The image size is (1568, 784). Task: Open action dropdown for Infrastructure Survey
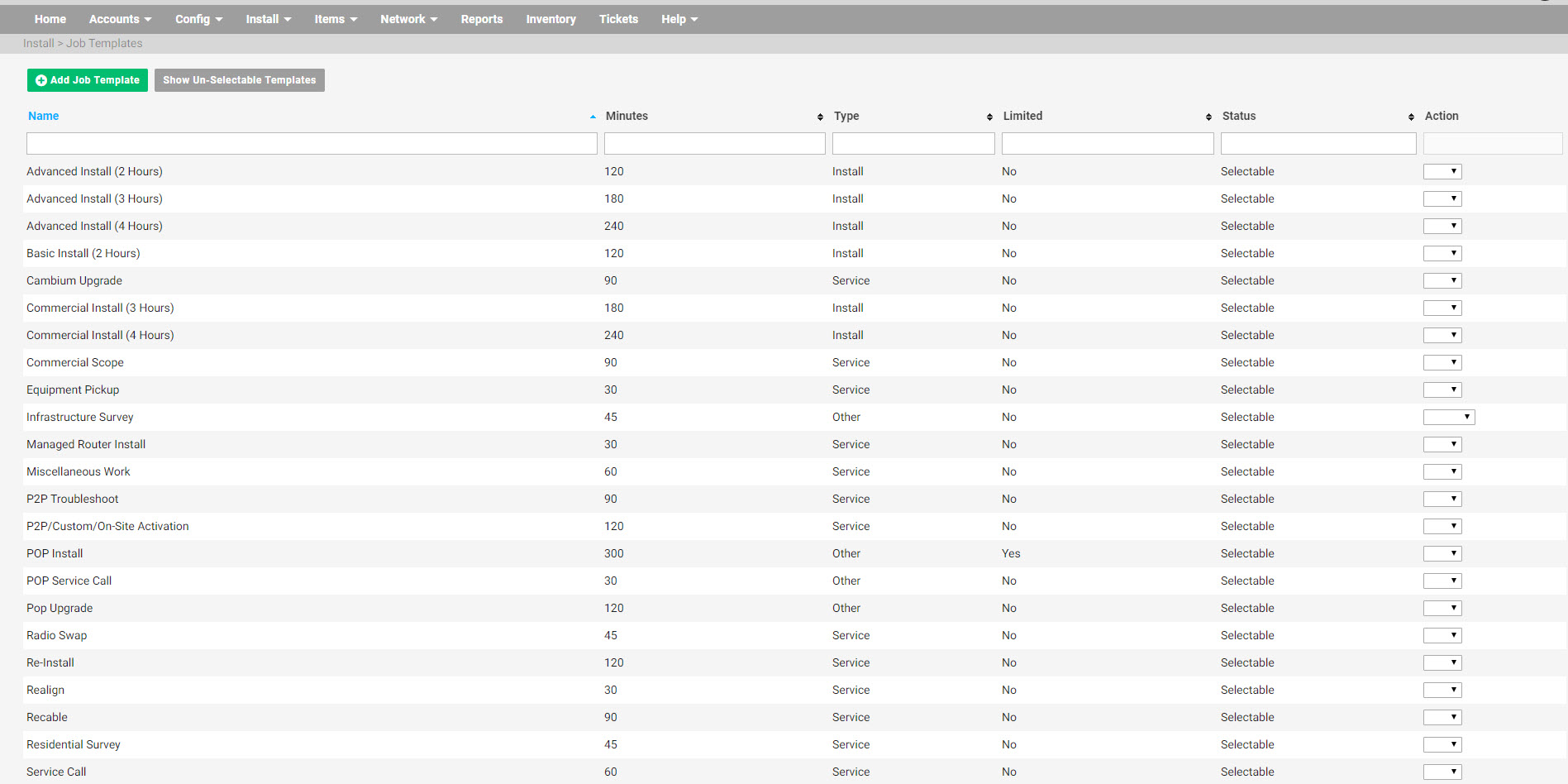[x=1449, y=417]
